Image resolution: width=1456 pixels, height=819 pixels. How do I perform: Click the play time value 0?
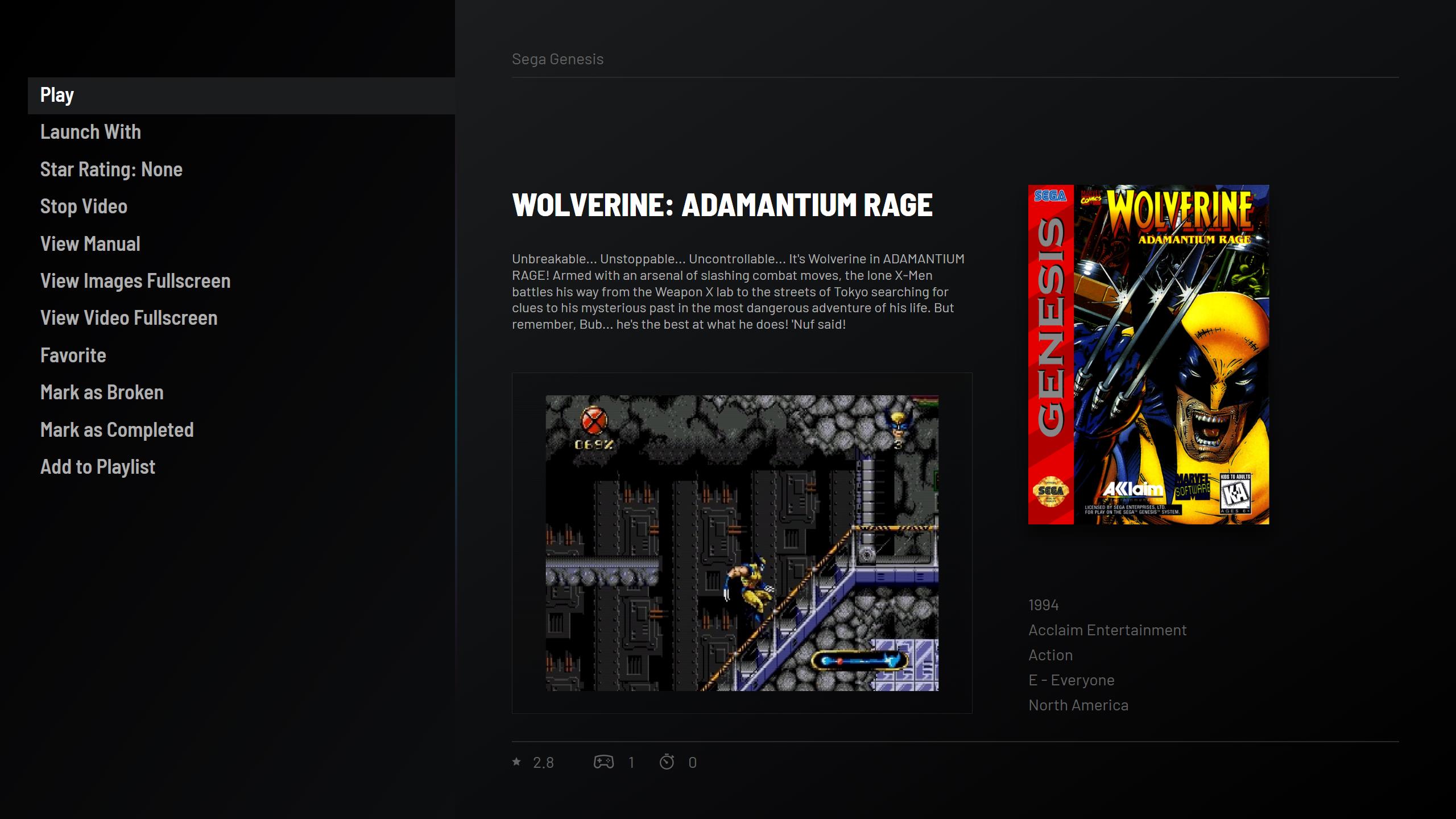tap(692, 763)
